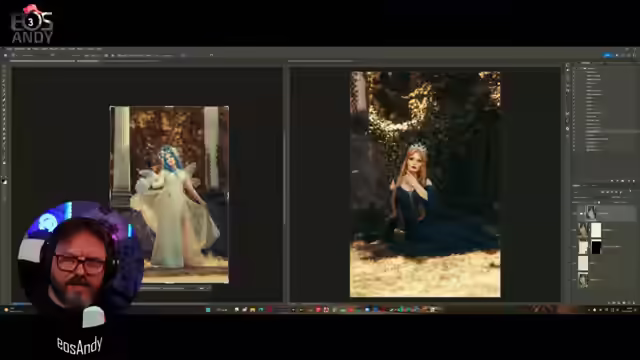This screenshot has height=360, width=640.
Task: Click the blue-gown queen image canvas
Action: tap(425, 184)
